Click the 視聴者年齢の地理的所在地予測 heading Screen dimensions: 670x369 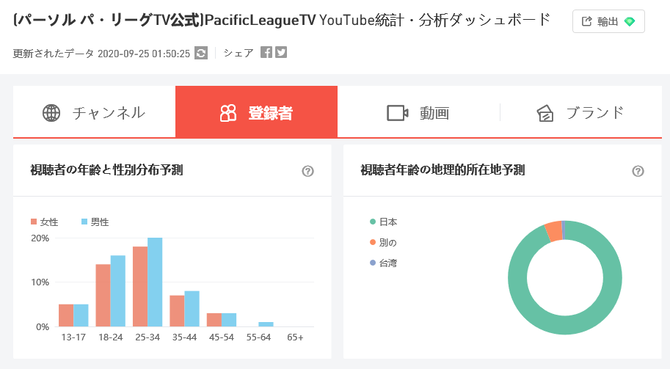(x=443, y=170)
